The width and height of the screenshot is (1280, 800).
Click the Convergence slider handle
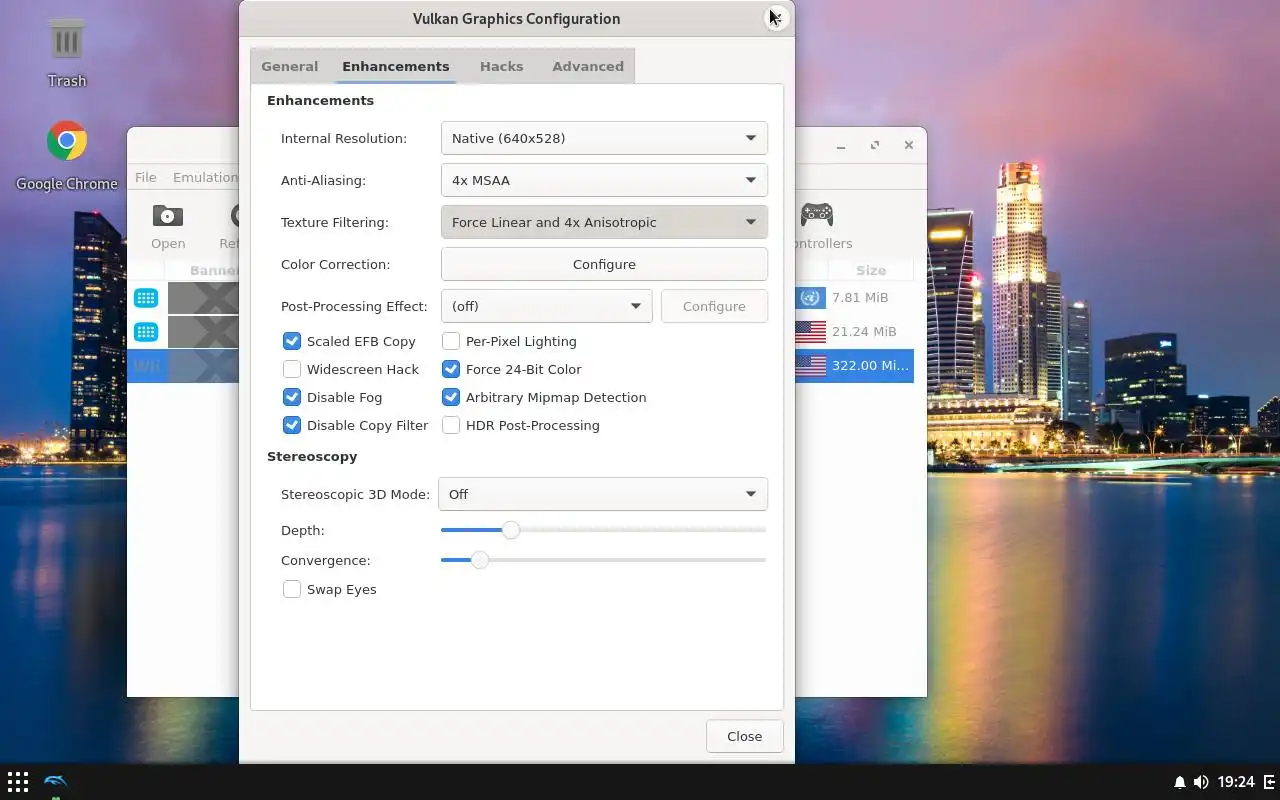click(x=479, y=560)
